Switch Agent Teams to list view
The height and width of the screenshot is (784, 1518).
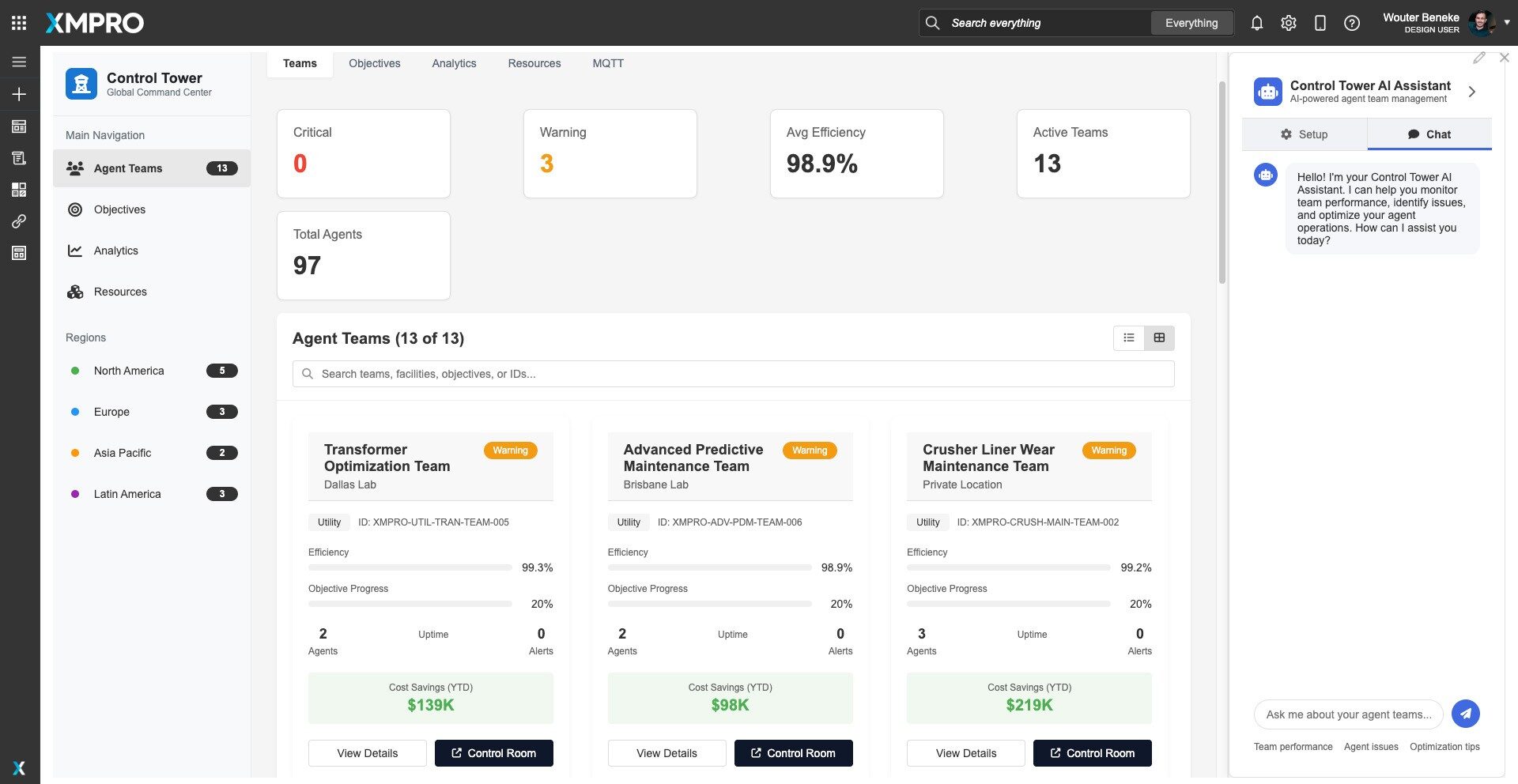(1129, 337)
